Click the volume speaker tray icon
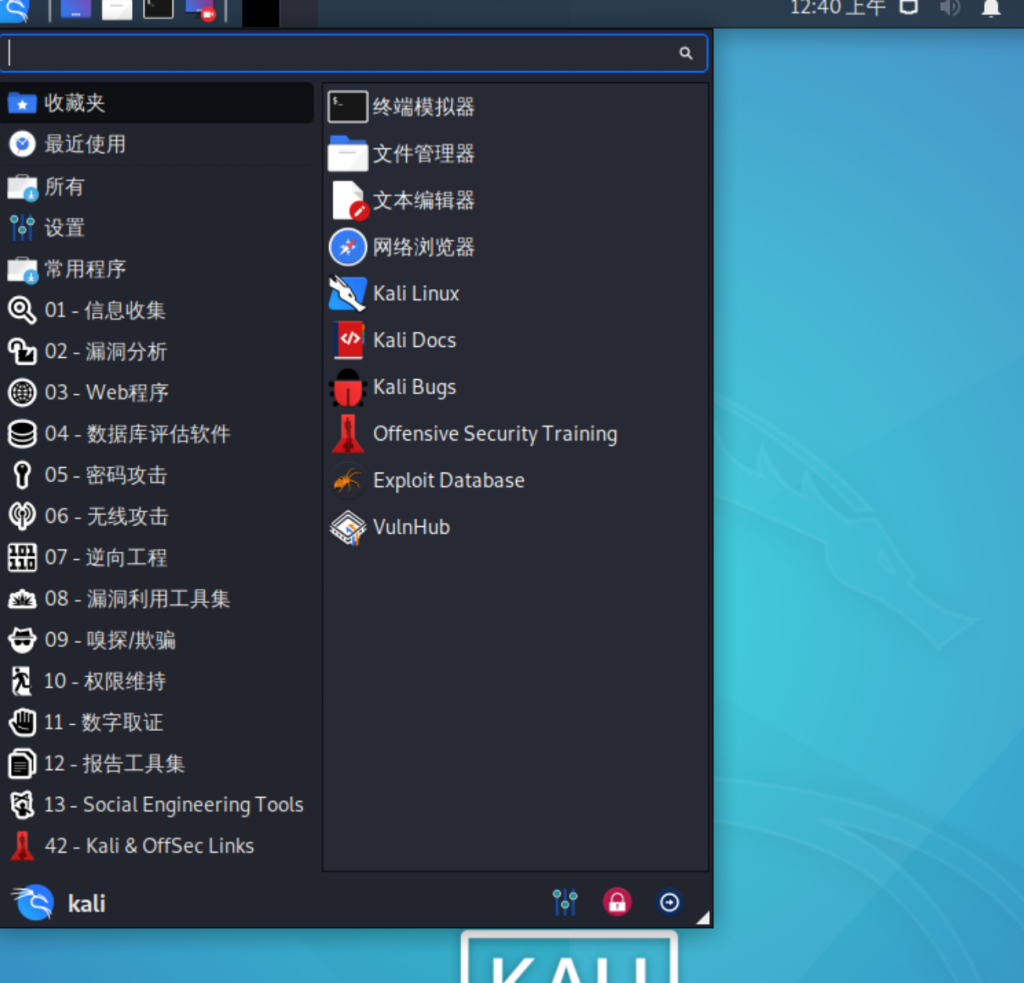The image size is (1024, 983). click(x=950, y=8)
